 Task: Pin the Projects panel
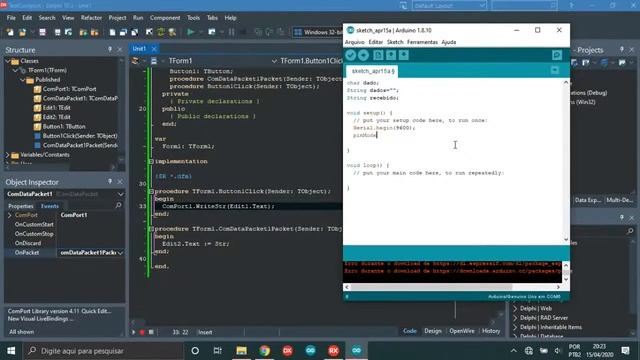tap(622, 49)
